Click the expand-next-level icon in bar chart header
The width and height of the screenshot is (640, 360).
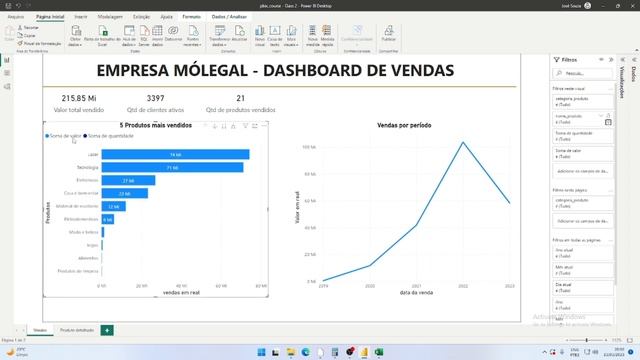pyautogui.click(x=233, y=126)
